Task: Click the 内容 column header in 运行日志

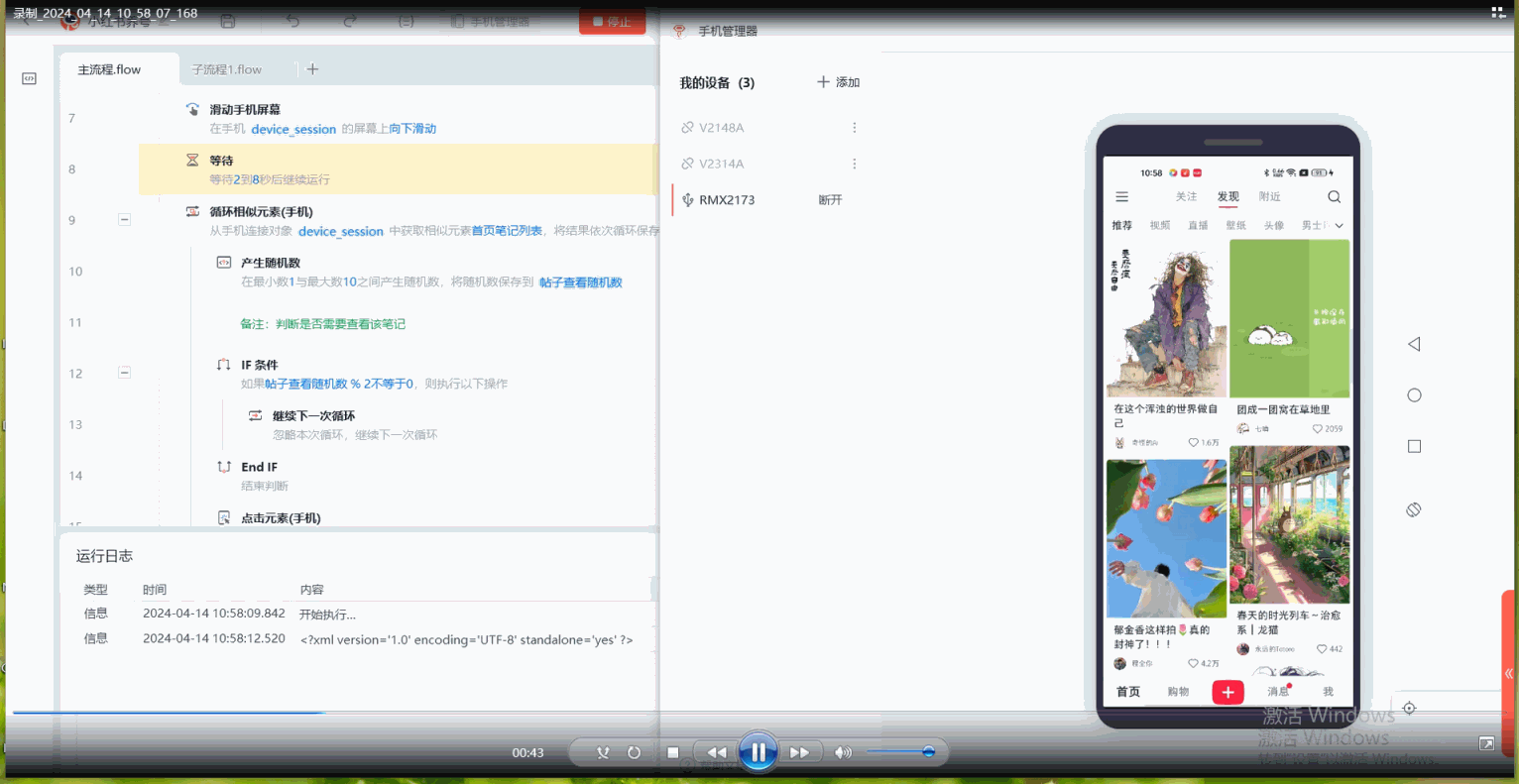Action: pos(311,590)
